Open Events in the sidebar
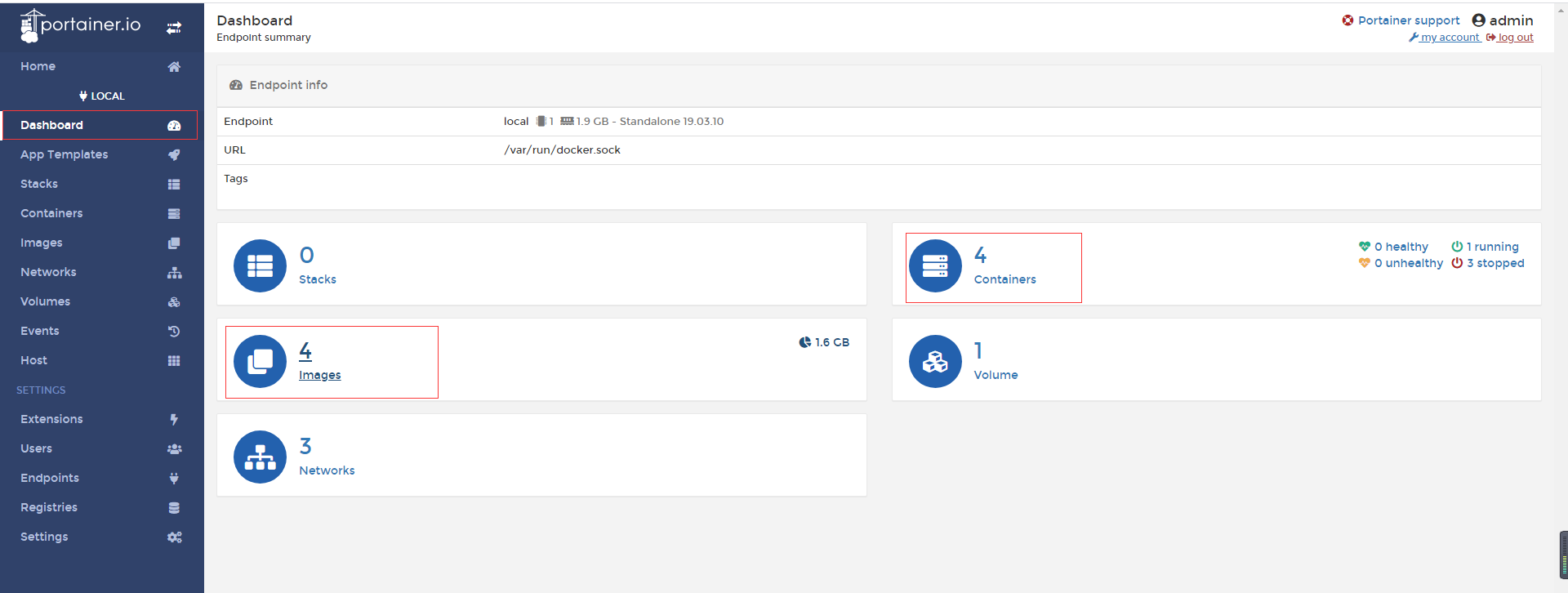Viewport: 1568px width, 593px height. [x=40, y=331]
